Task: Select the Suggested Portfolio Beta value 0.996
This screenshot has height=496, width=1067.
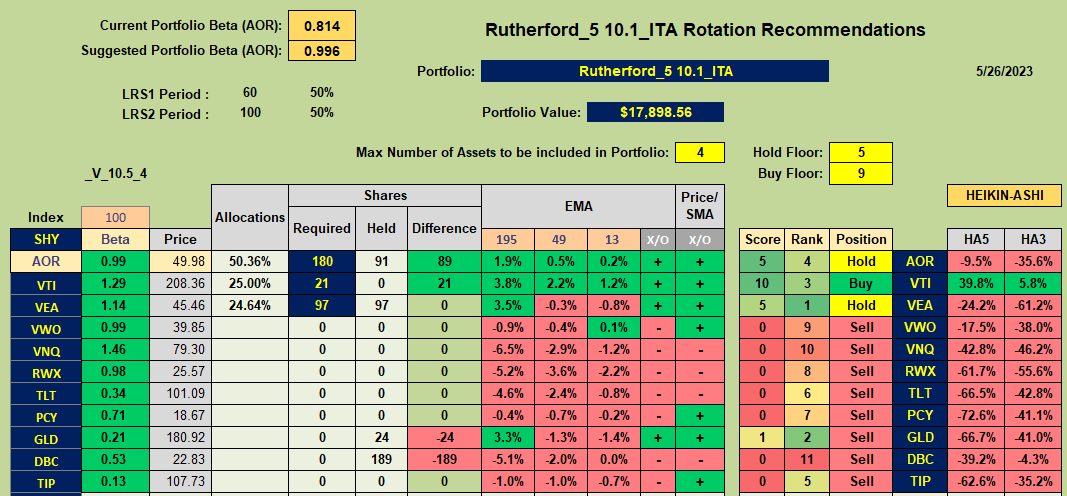Action: click(x=322, y=51)
